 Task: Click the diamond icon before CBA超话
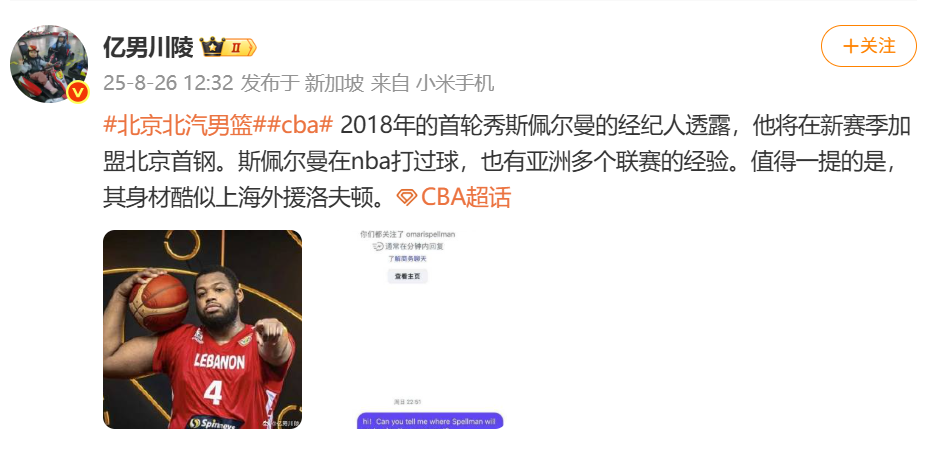406,197
